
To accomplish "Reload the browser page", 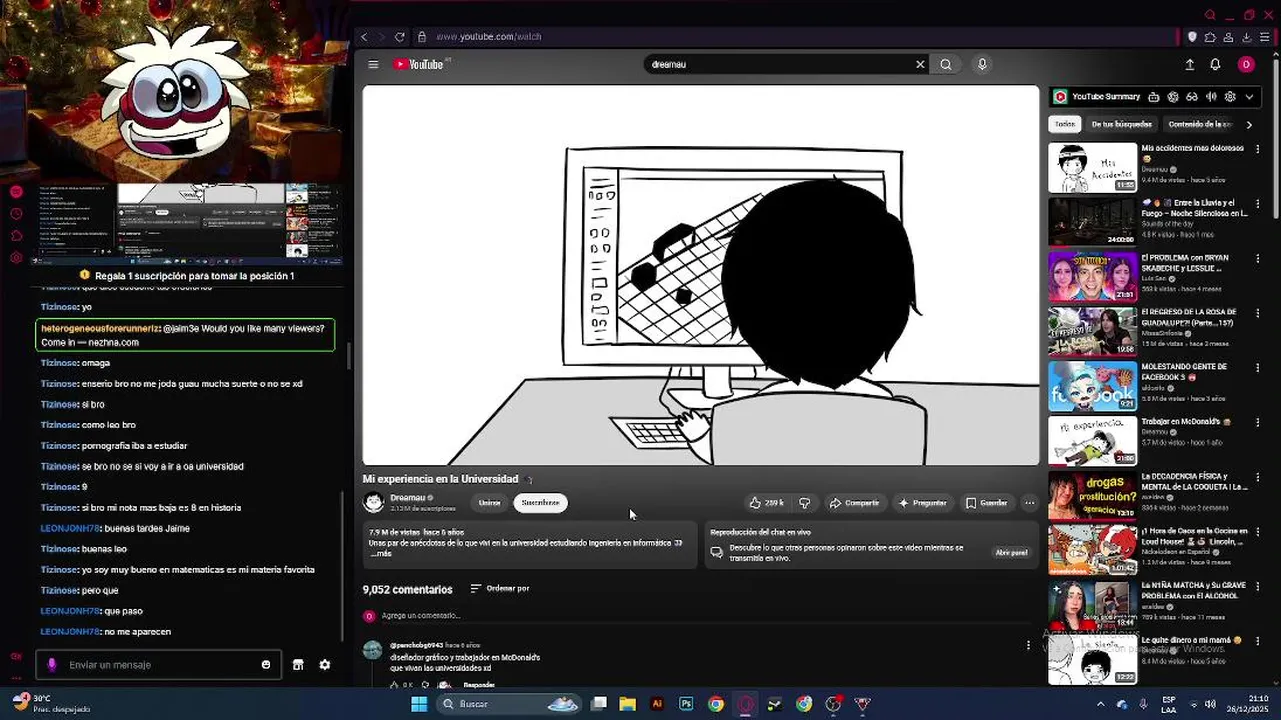I will (x=400, y=37).
